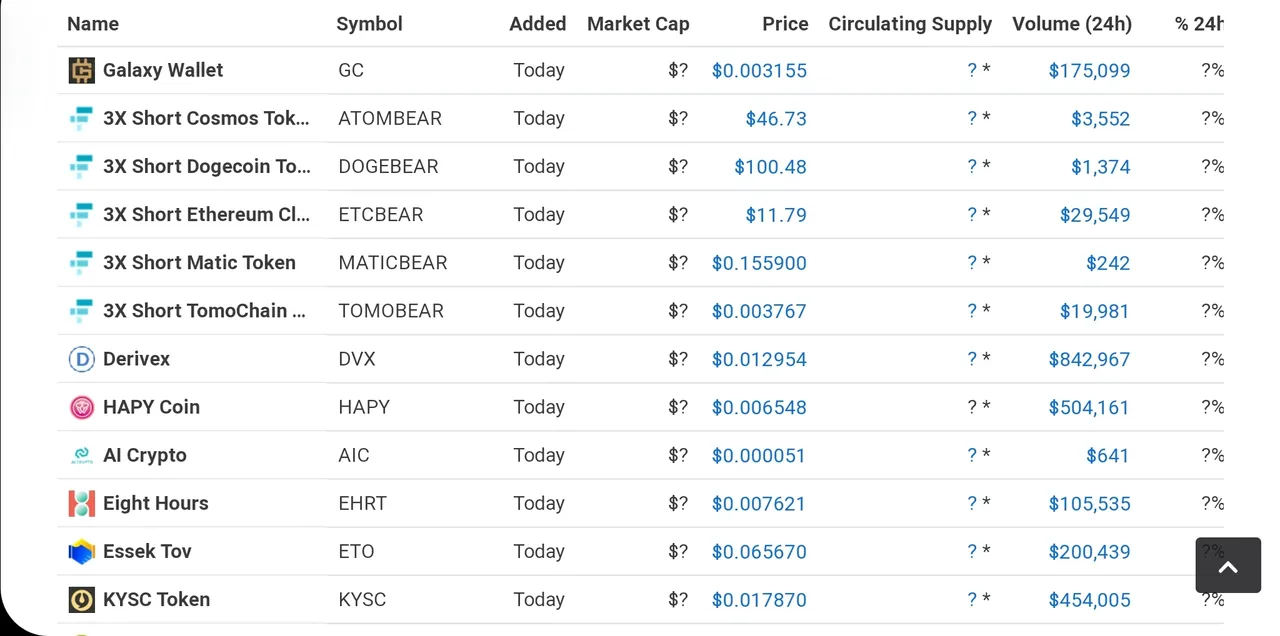The height and width of the screenshot is (636, 1280).
Task: Click the 3X Short Dogecoin Token logo
Action: 81,166
